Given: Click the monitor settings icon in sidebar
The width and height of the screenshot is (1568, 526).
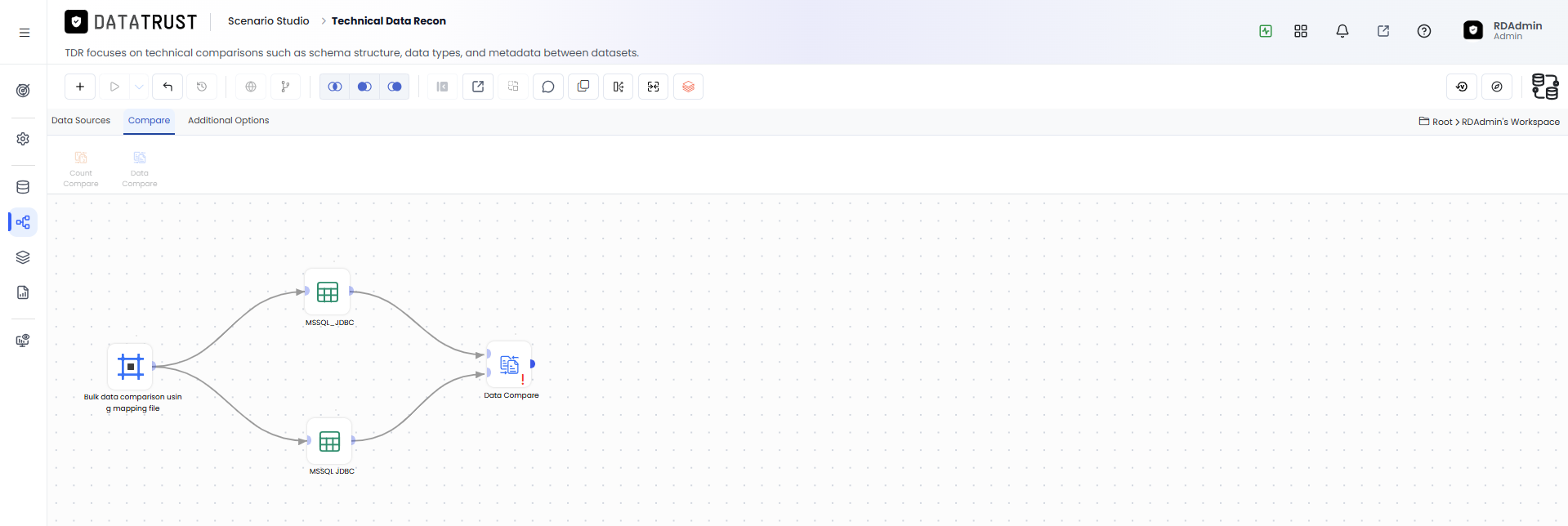Looking at the screenshot, I should click(x=23, y=341).
